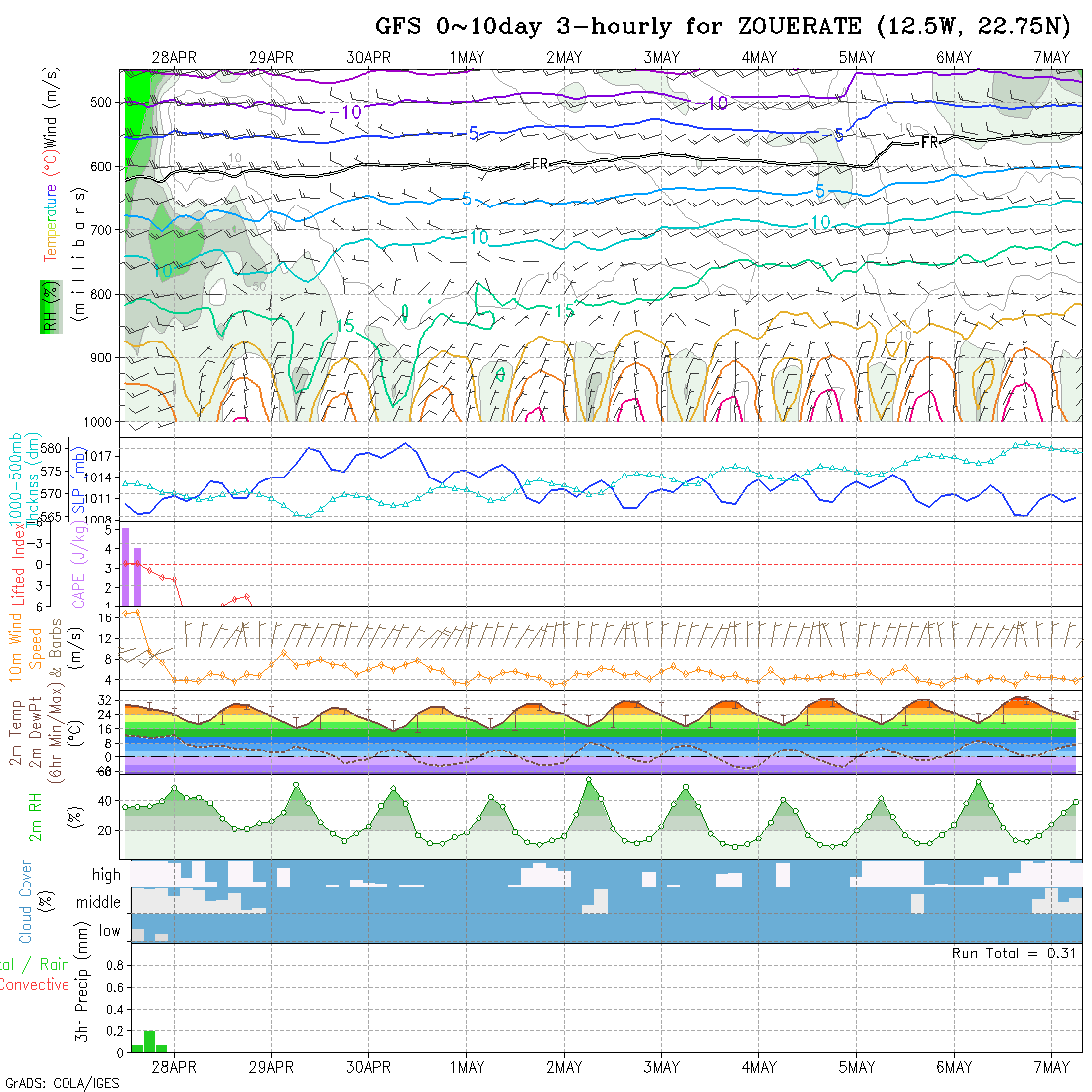Screen dimensions: 1092x1092
Task: Click the Cloud Cover axis title
Action: pos(26,901)
